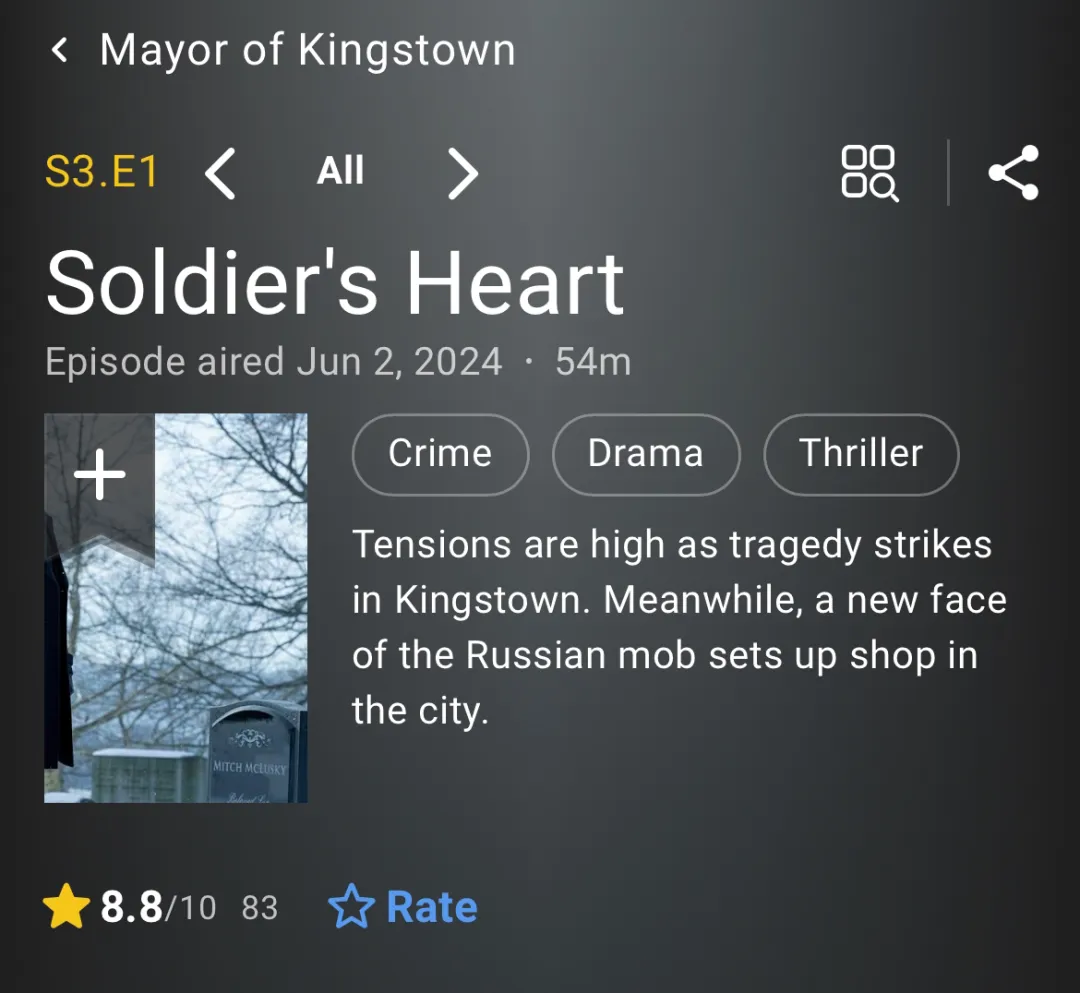Open the episode browse grid icon
1080x993 pixels.
(x=869, y=173)
